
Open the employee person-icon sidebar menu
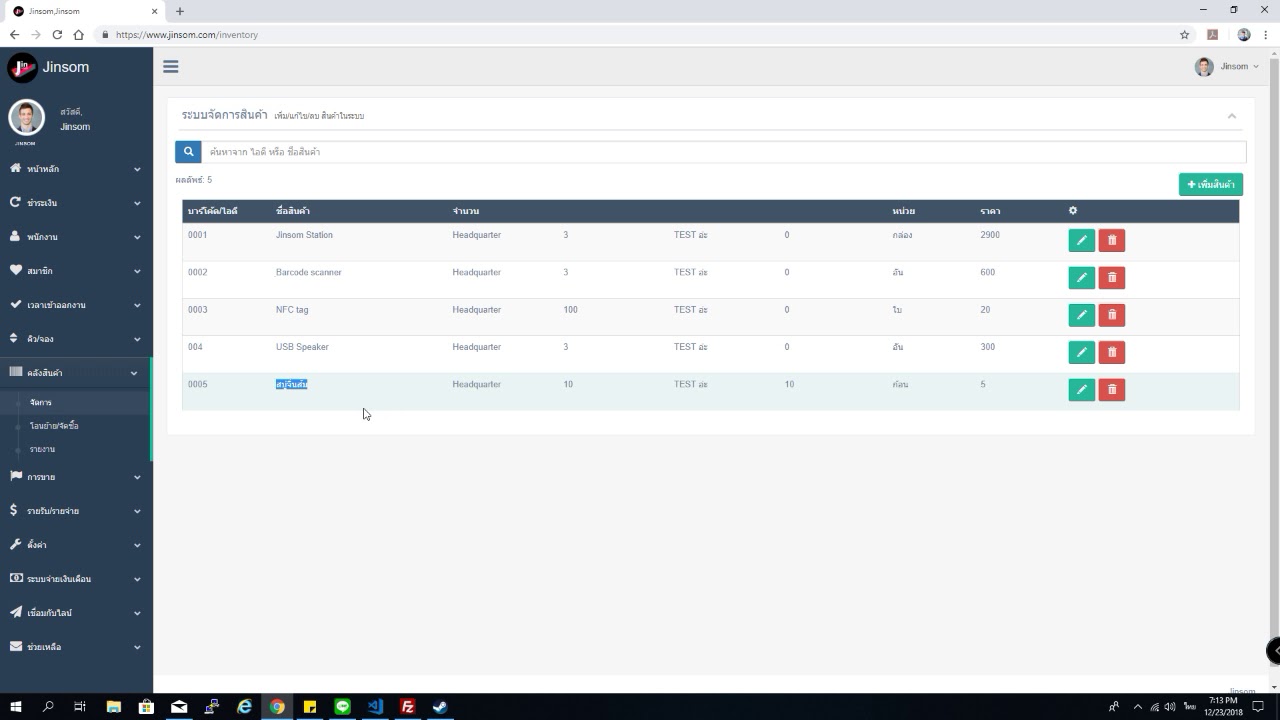click(76, 237)
